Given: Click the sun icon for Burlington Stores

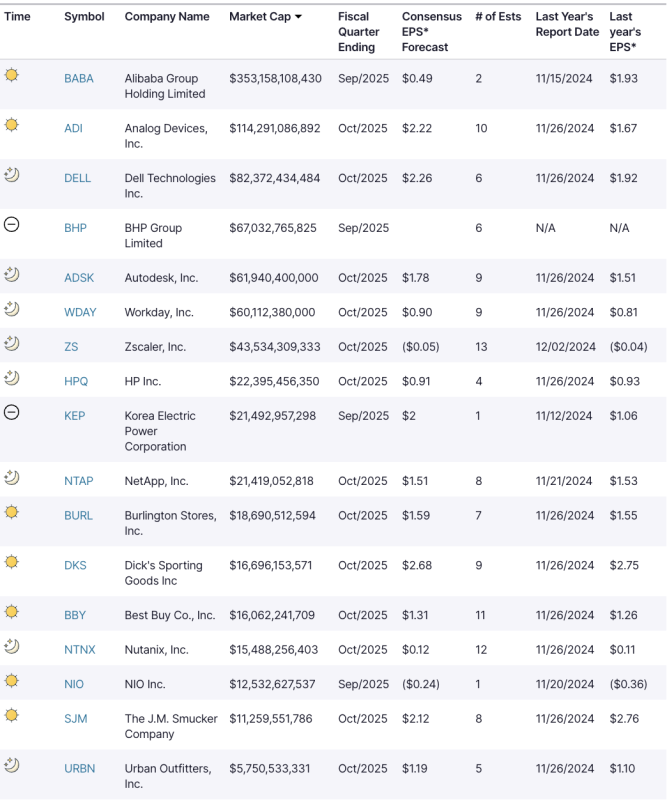Looking at the screenshot, I should [12, 512].
